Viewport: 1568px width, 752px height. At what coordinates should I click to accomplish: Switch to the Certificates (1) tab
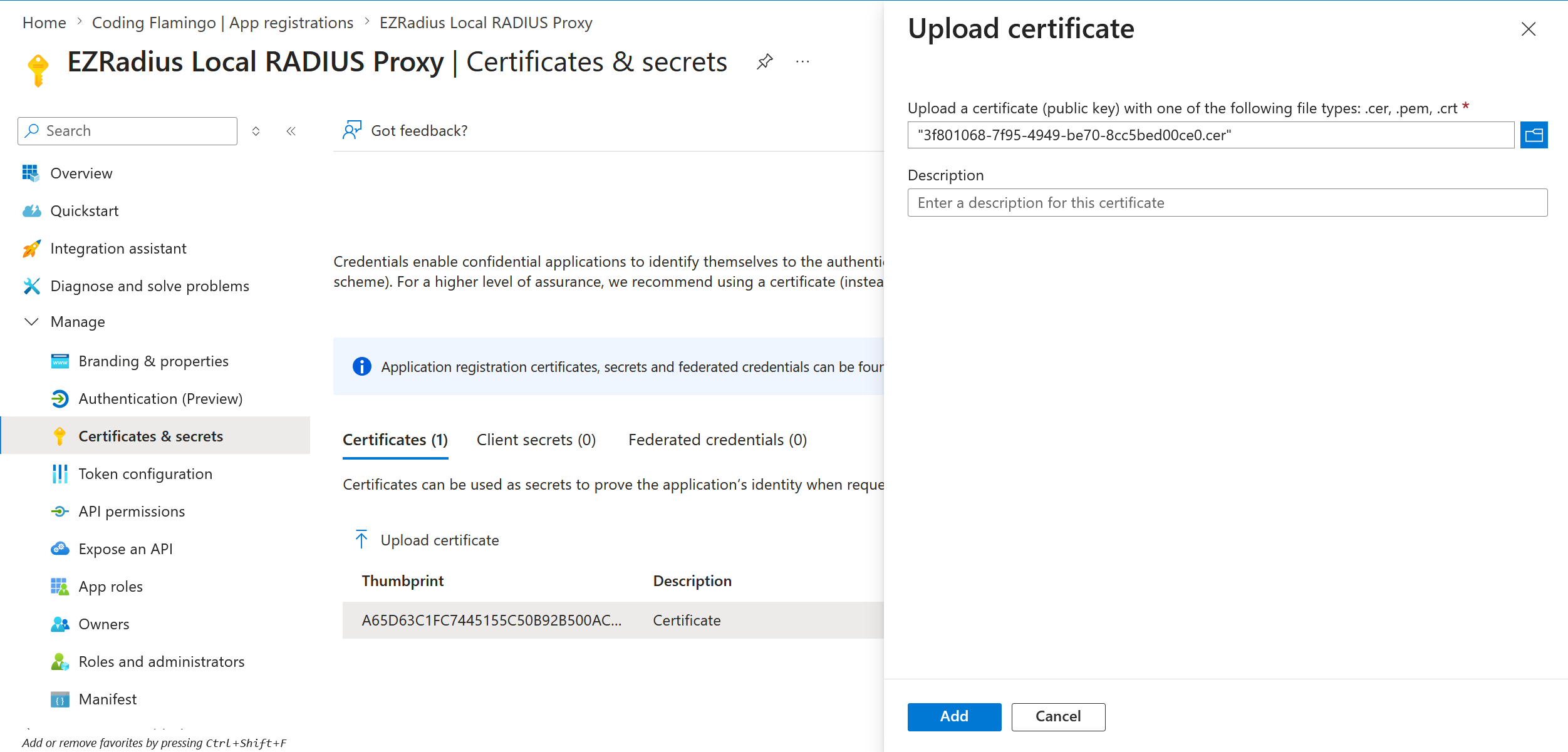[395, 440]
